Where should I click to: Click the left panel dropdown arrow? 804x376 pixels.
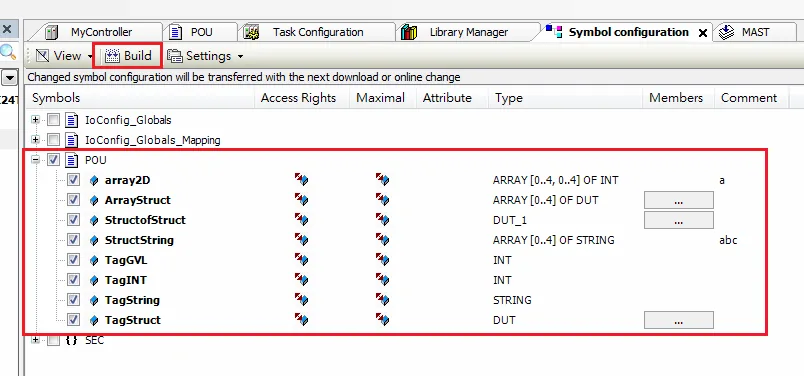click(x=10, y=78)
